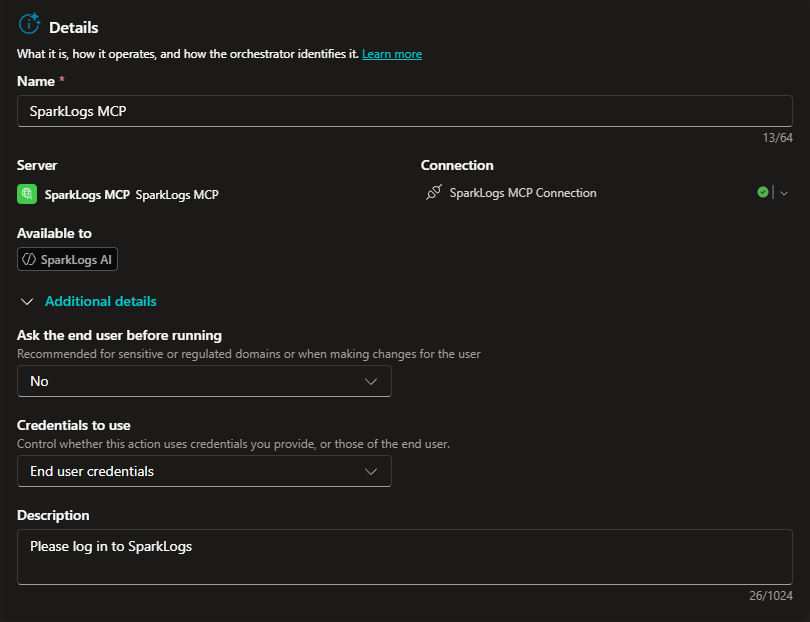Click the Ask the end user before running label
810x622 pixels.
tap(119, 335)
